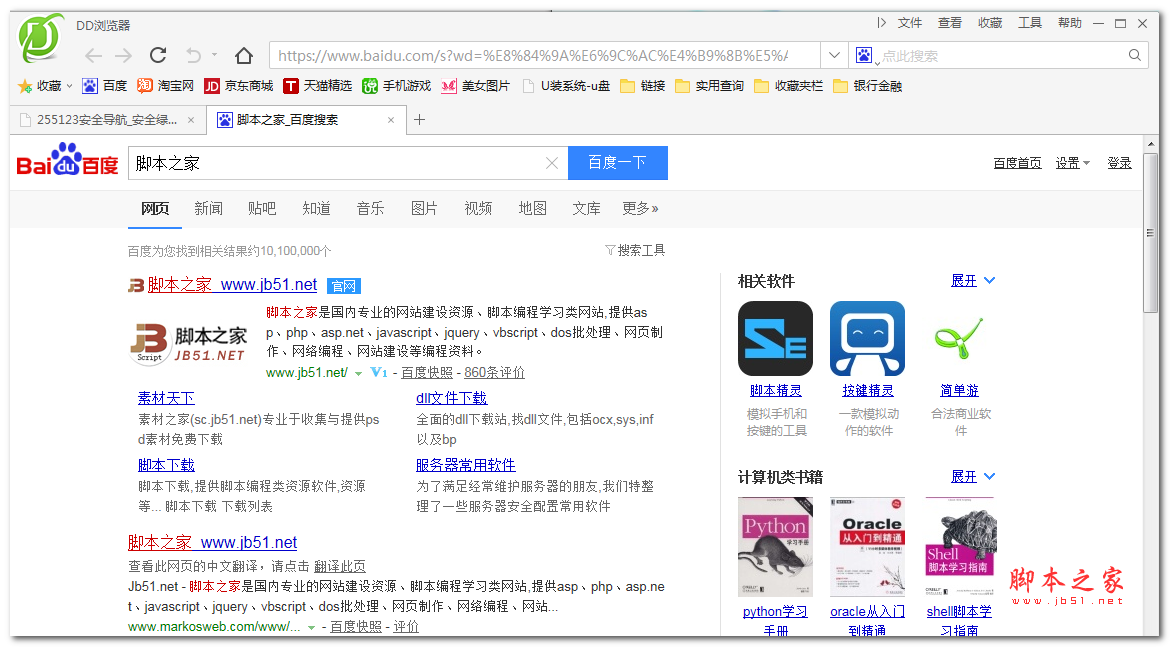Open the Oracle book cover thumbnail
This screenshot has width=1170, height=647.
867,547
